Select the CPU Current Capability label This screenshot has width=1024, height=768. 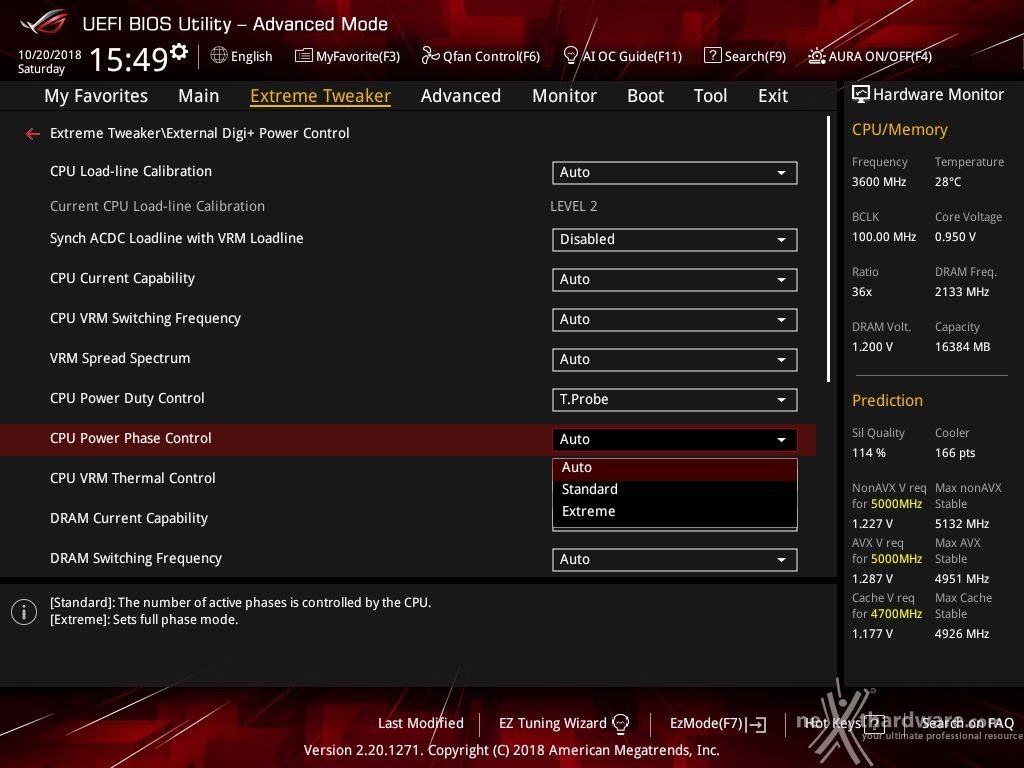click(x=122, y=278)
